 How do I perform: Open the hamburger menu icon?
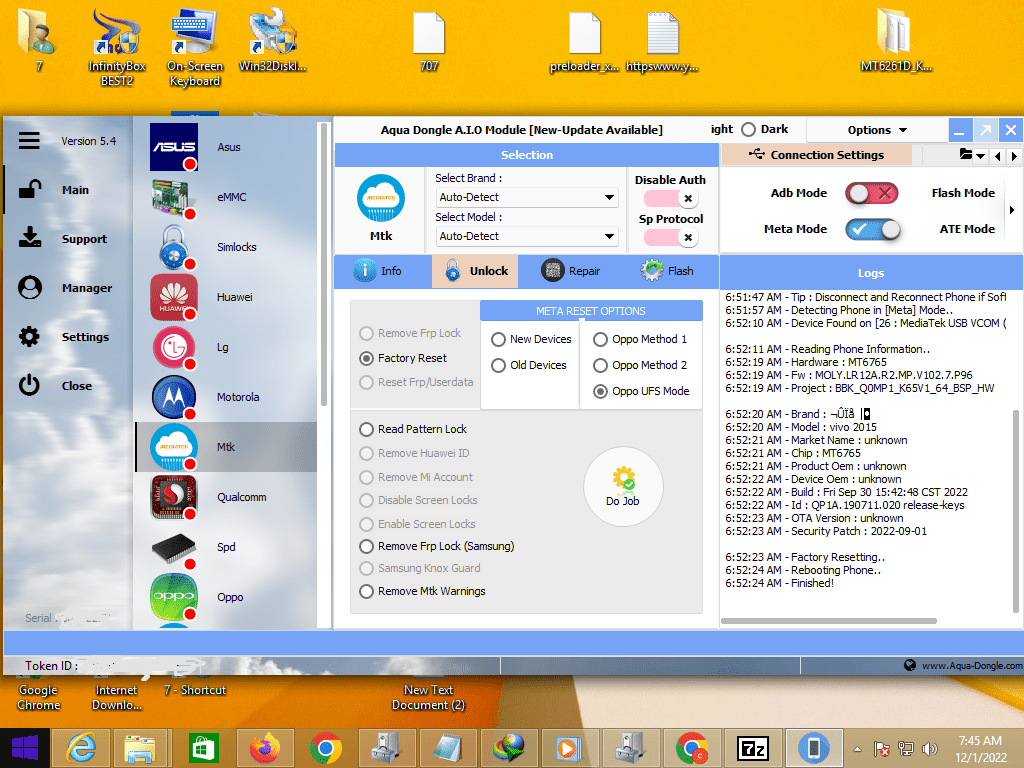[29, 140]
